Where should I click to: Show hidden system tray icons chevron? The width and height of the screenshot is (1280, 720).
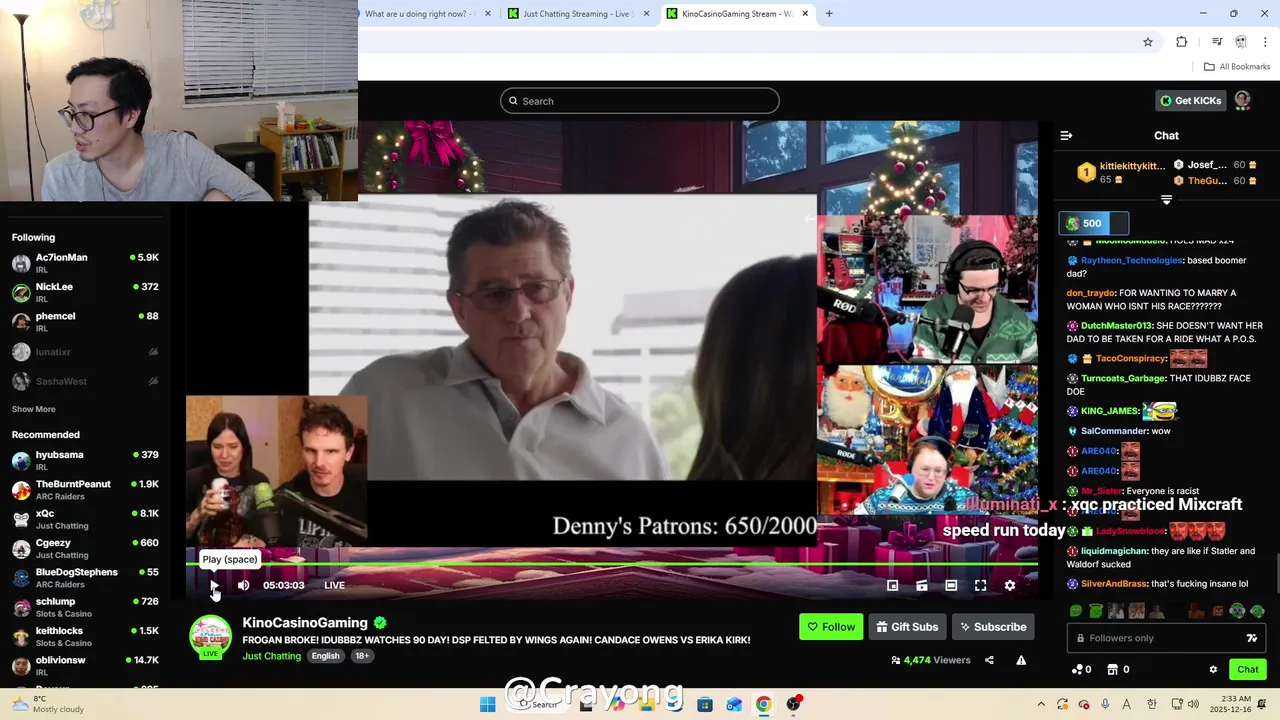coord(1041,704)
